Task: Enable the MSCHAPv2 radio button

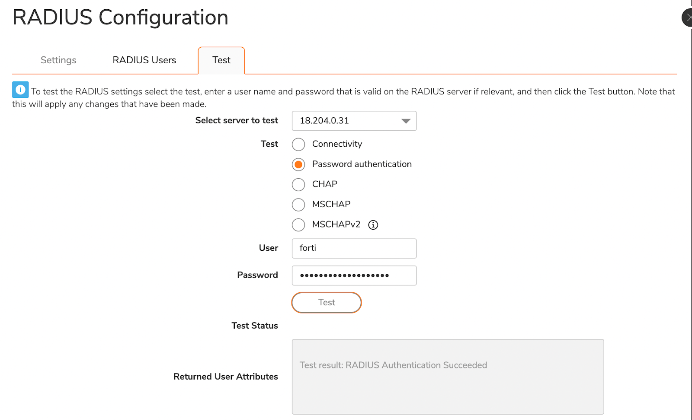Action: coord(298,224)
